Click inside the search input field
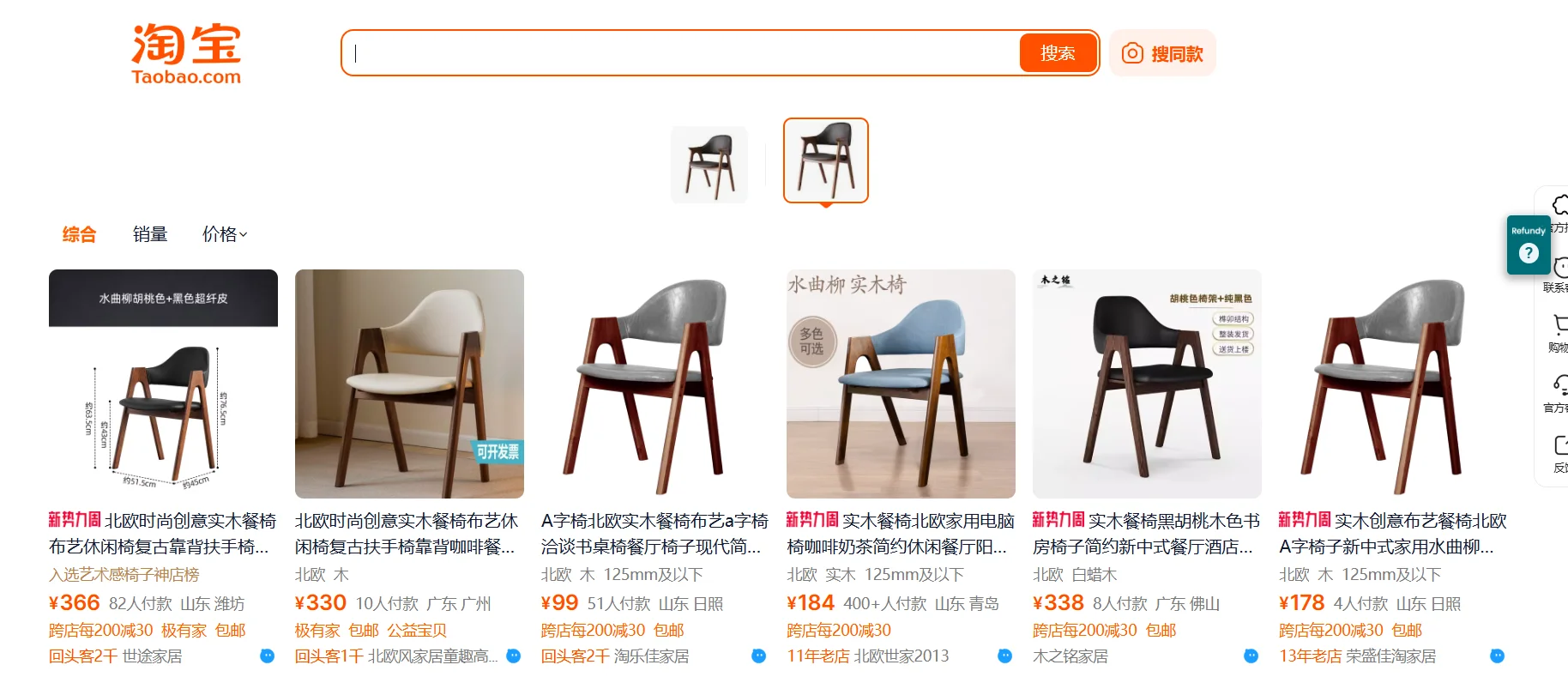This screenshot has width=1568, height=689. pyautogui.click(x=683, y=53)
